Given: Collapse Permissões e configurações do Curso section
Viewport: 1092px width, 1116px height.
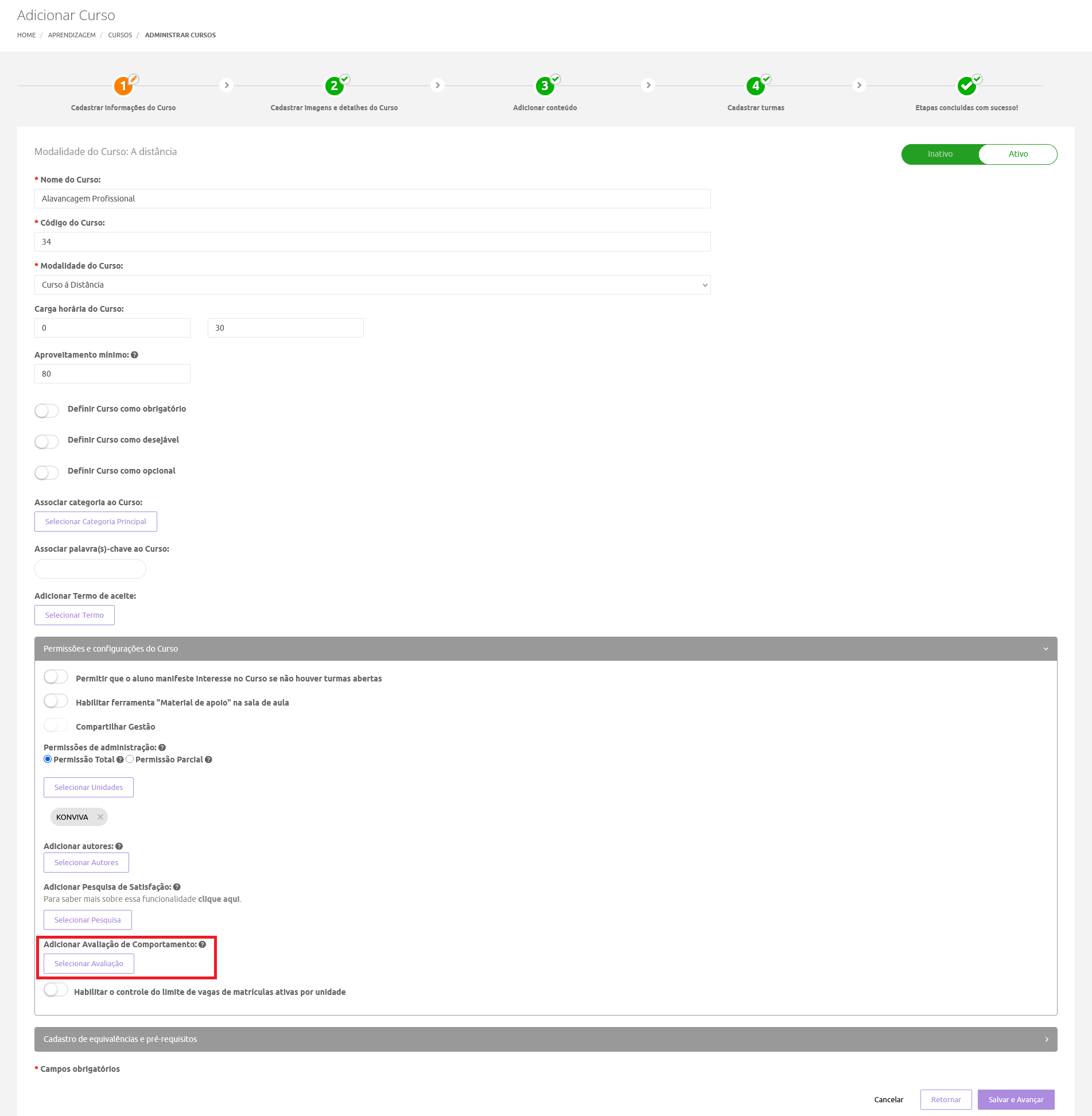Looking at the screenshot, I should point(1046,649).
